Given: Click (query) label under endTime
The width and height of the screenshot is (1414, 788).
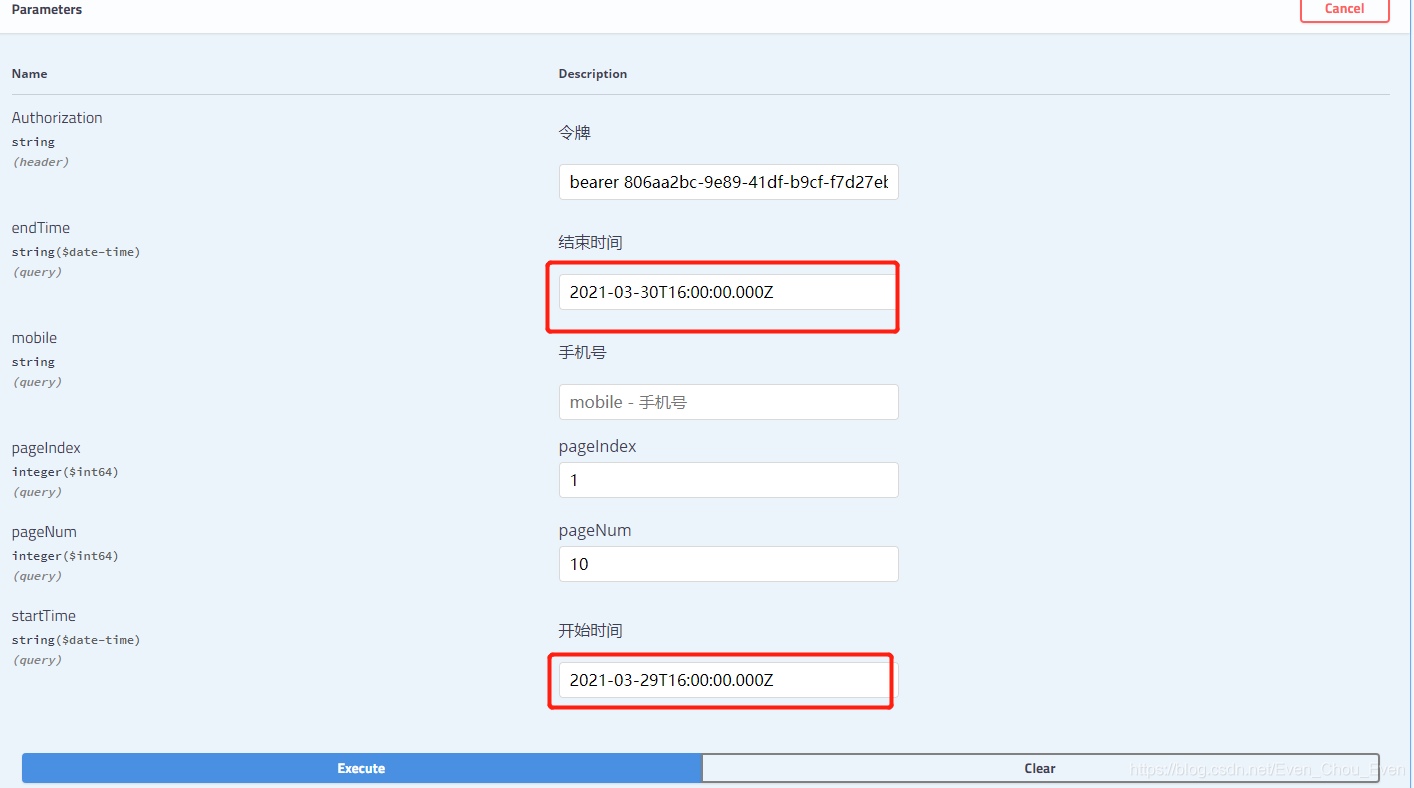Looking at the screenshot, I should pos(37,272).
